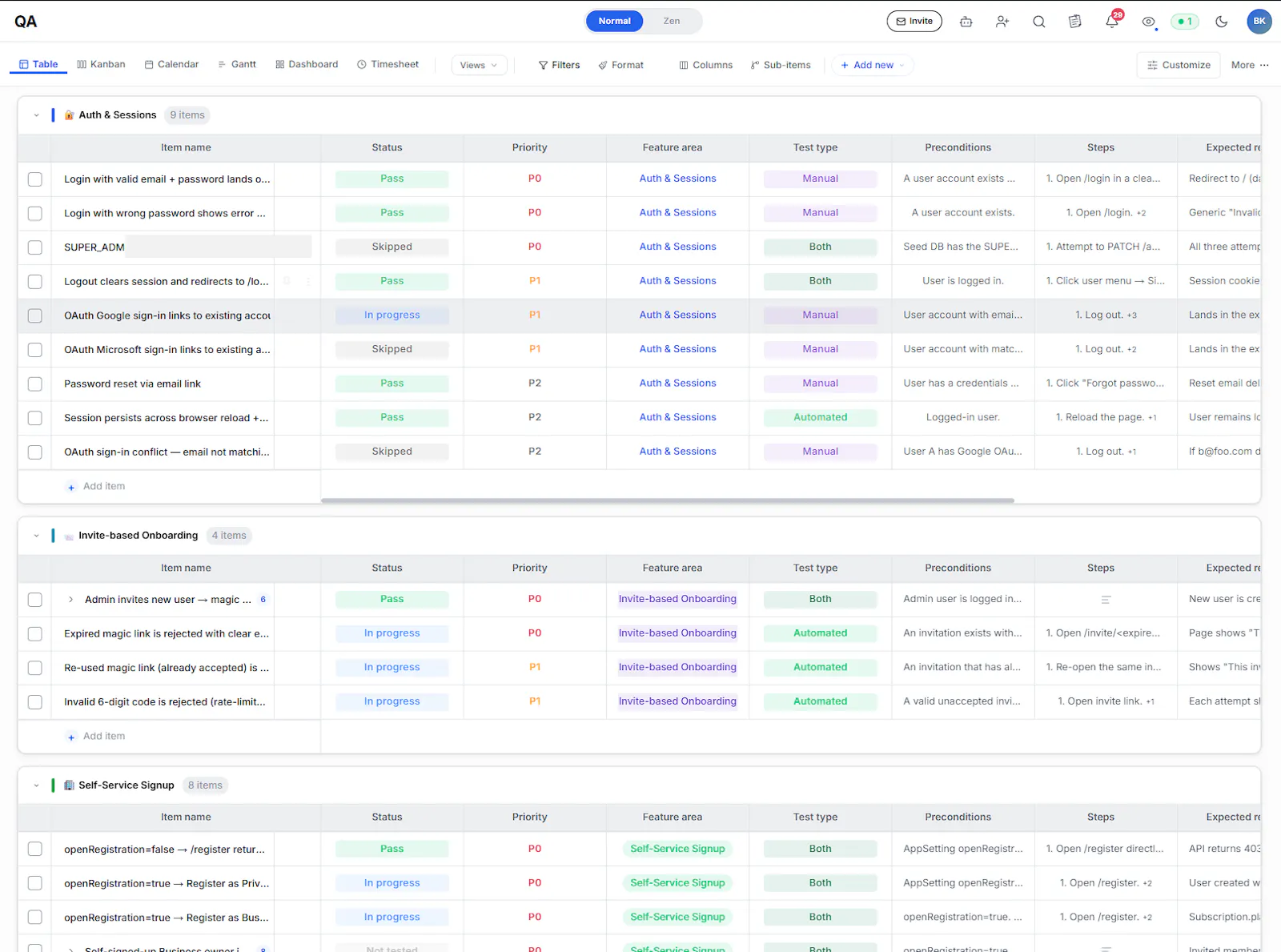
Task: Tick checkbox for Expired magic link row
Action: [35, 634]
